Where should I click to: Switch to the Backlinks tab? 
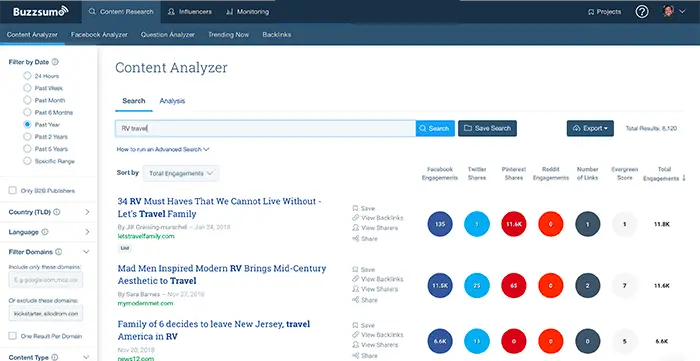277,35
